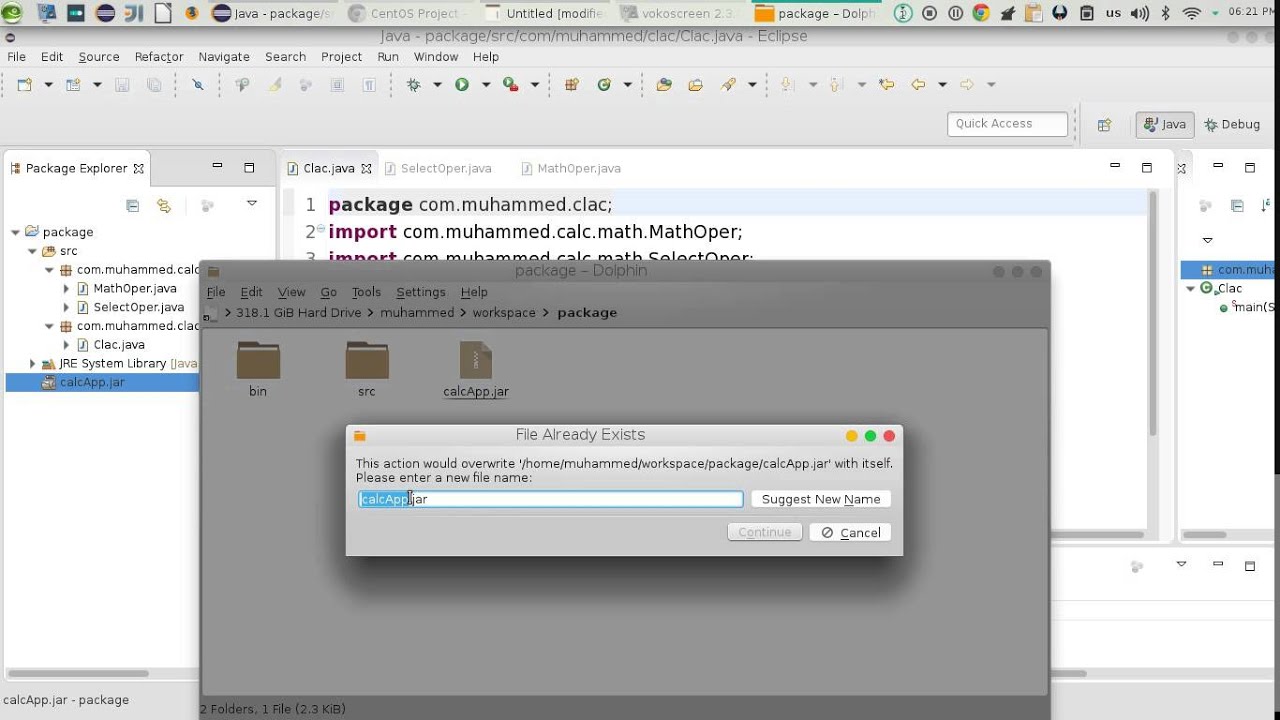Open the Dolphin Tools menu
Screen dimensions: 1280x720
[x=366, y=292]
